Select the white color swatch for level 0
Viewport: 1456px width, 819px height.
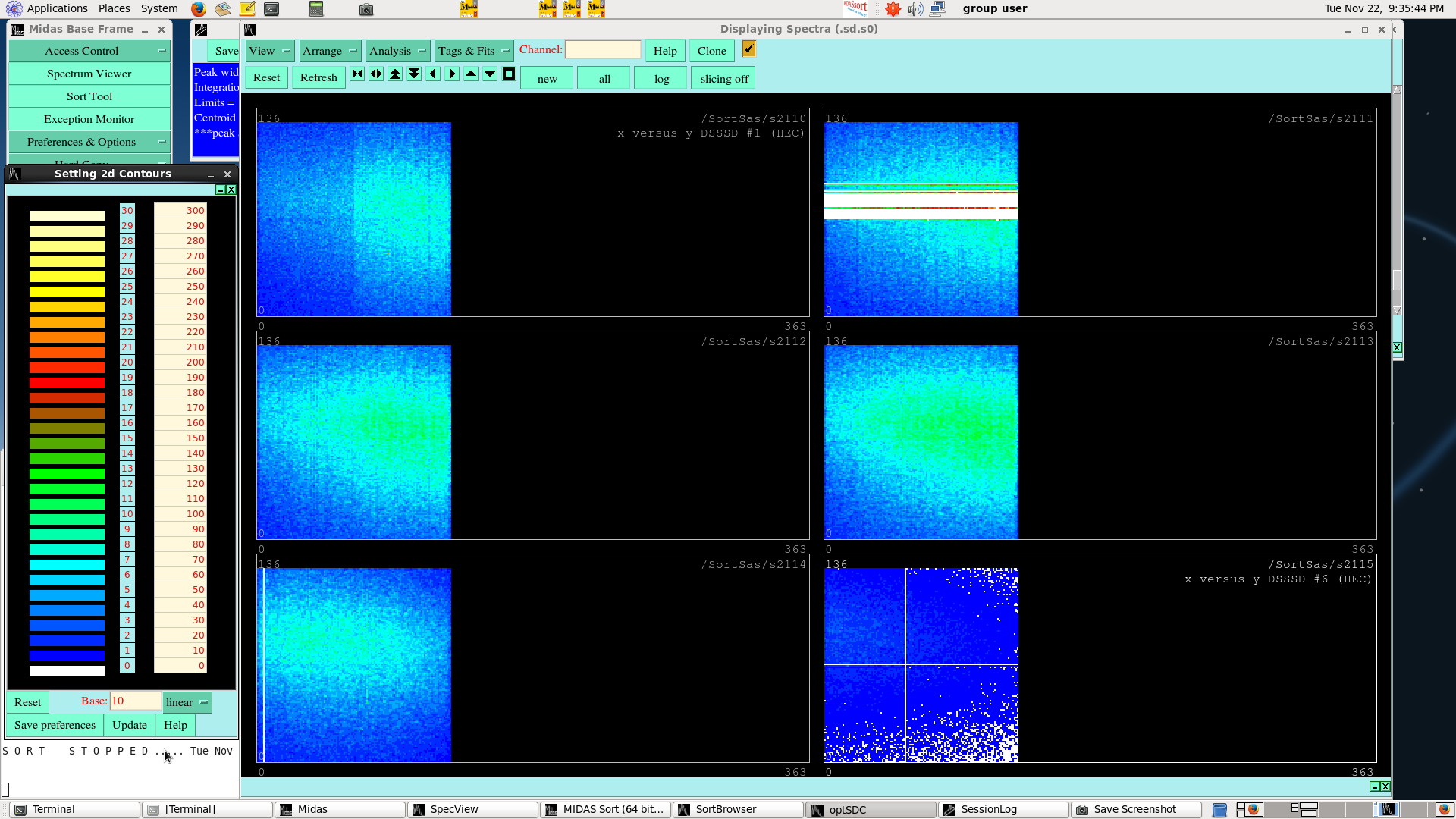(67, 670)
